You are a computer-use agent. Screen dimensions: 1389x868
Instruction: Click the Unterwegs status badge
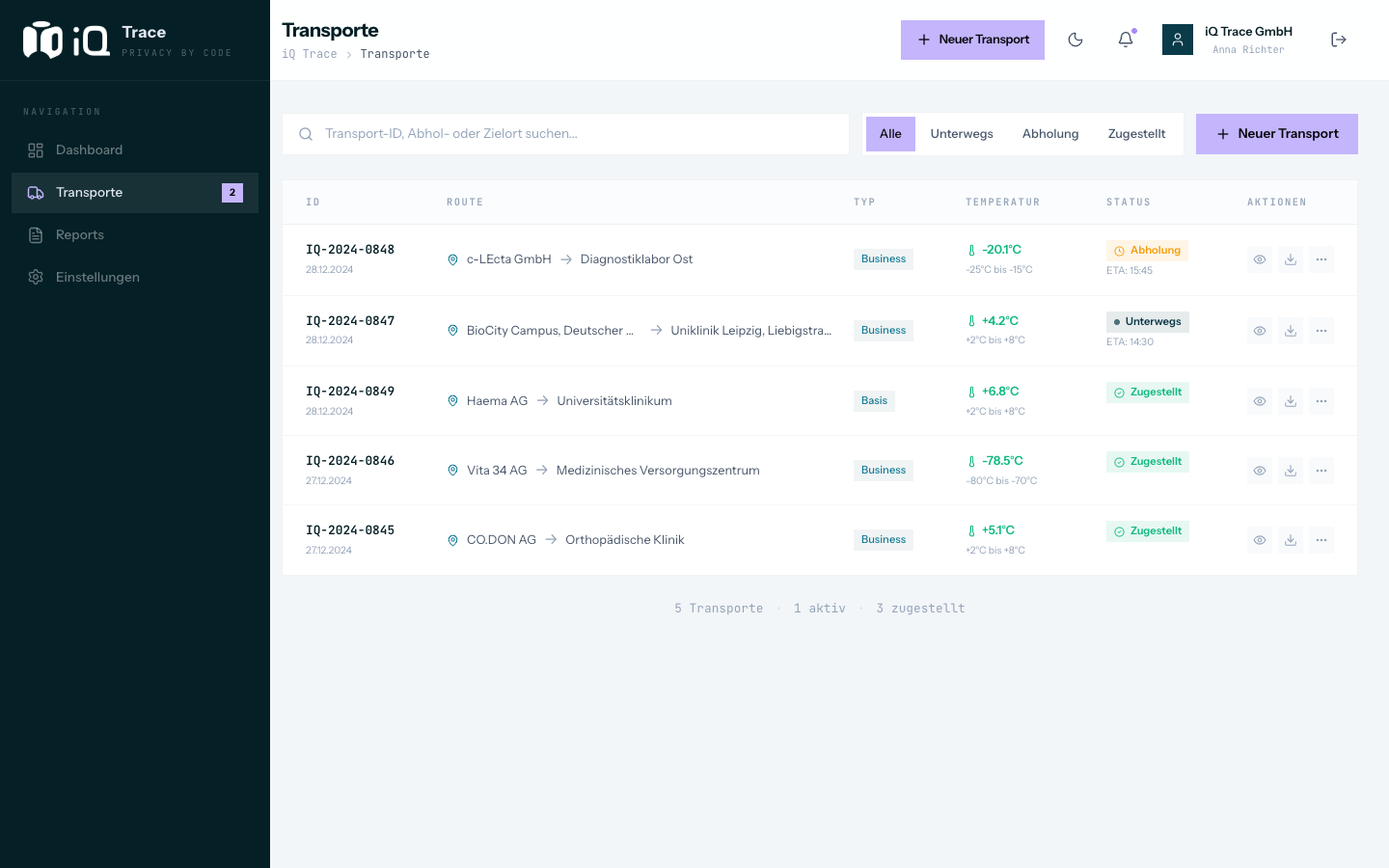click(x=1148, y=322)
